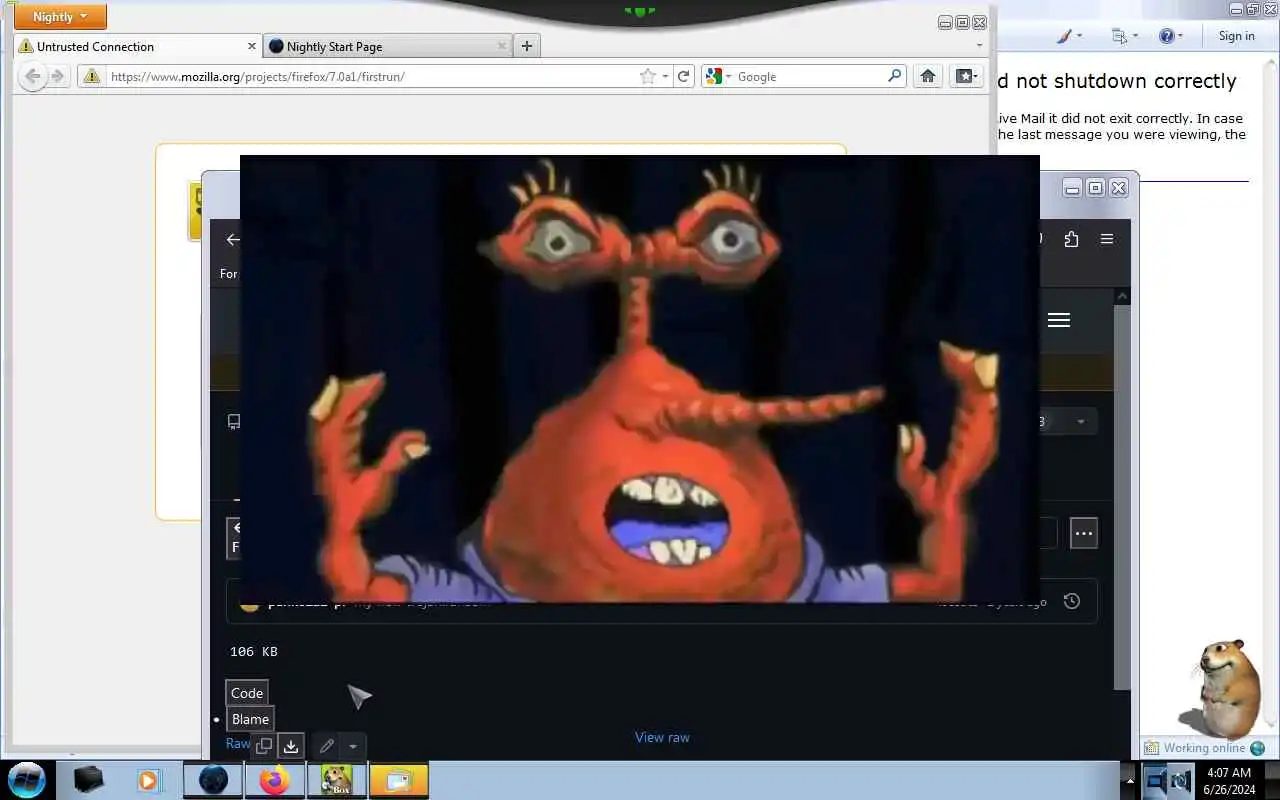Image resolution: width=1280 pixels, height=800 pixels.
Task: Open the blue Help icon in Mail
Action: pyautogui.click(x=1170, y=36)
